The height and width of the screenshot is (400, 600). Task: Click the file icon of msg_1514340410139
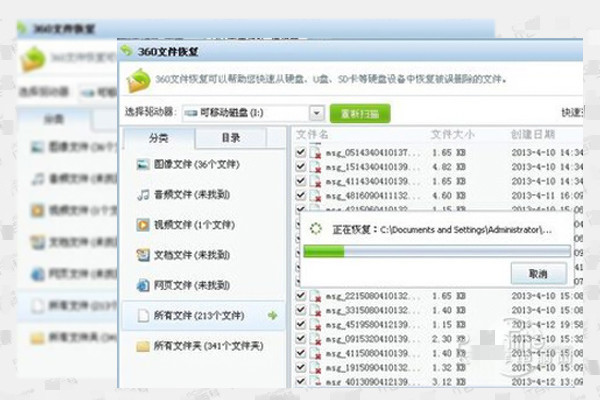[x=315, y=167]
